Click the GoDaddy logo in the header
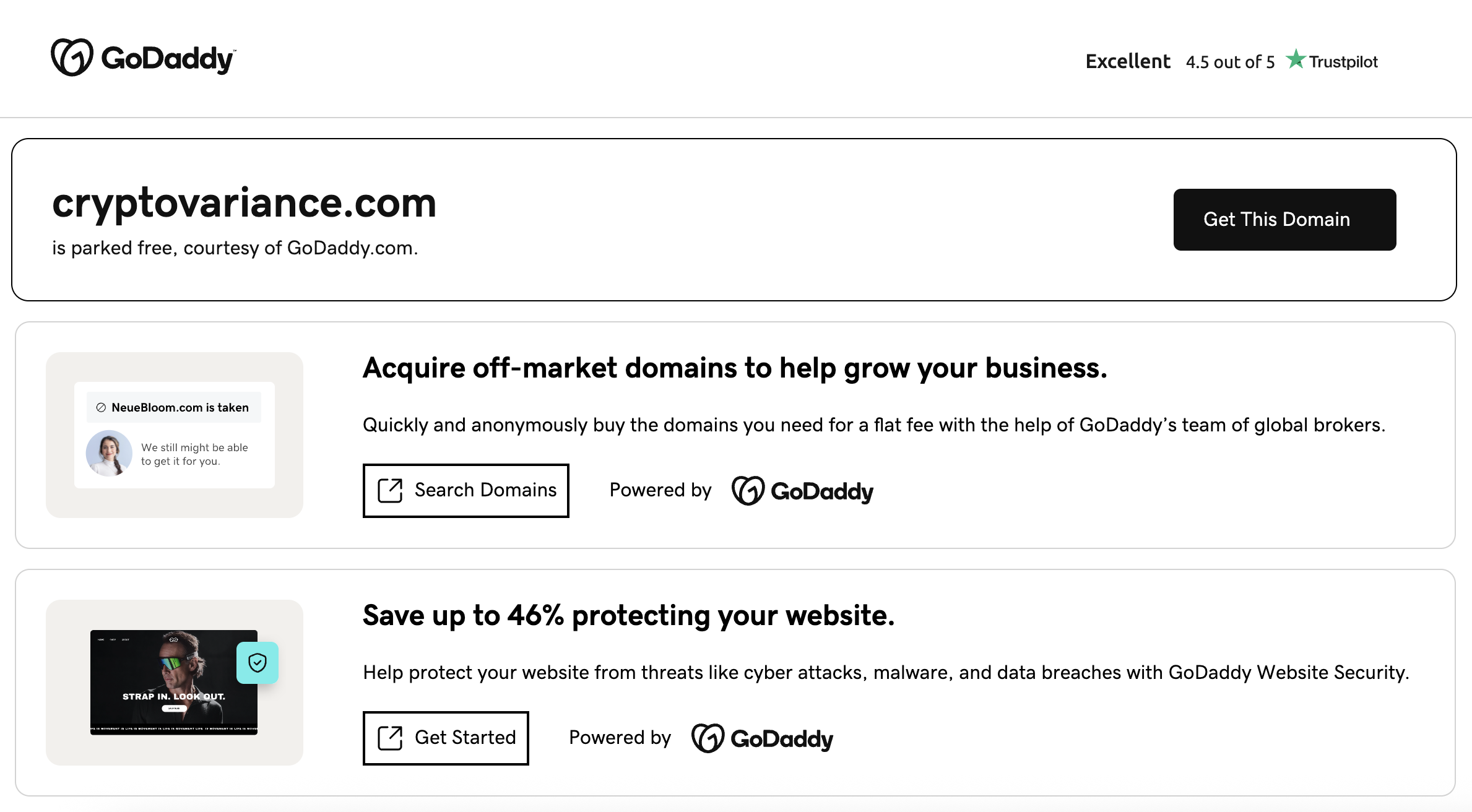 143,58
